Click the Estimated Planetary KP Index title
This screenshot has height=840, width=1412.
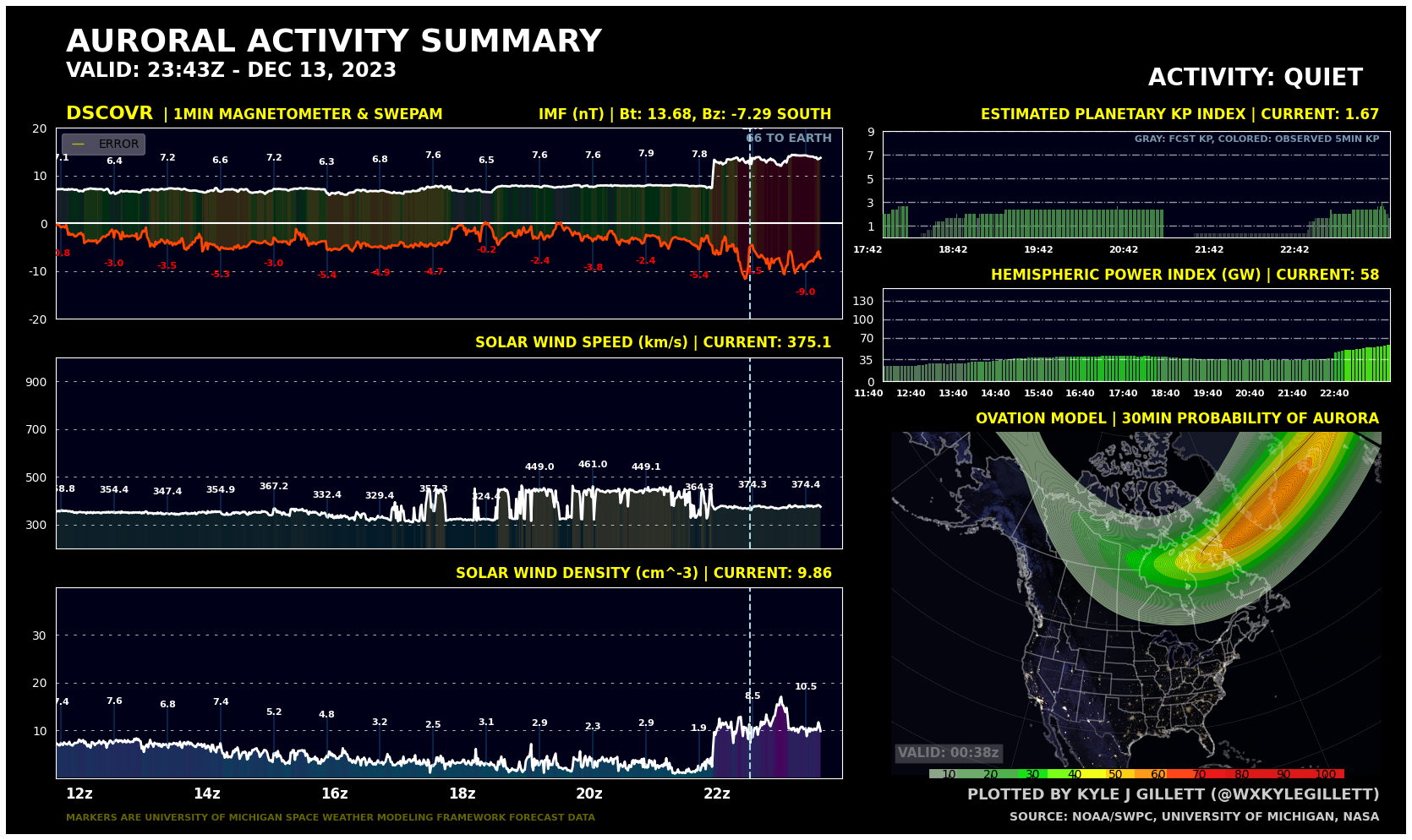[x=1179, y=114]
